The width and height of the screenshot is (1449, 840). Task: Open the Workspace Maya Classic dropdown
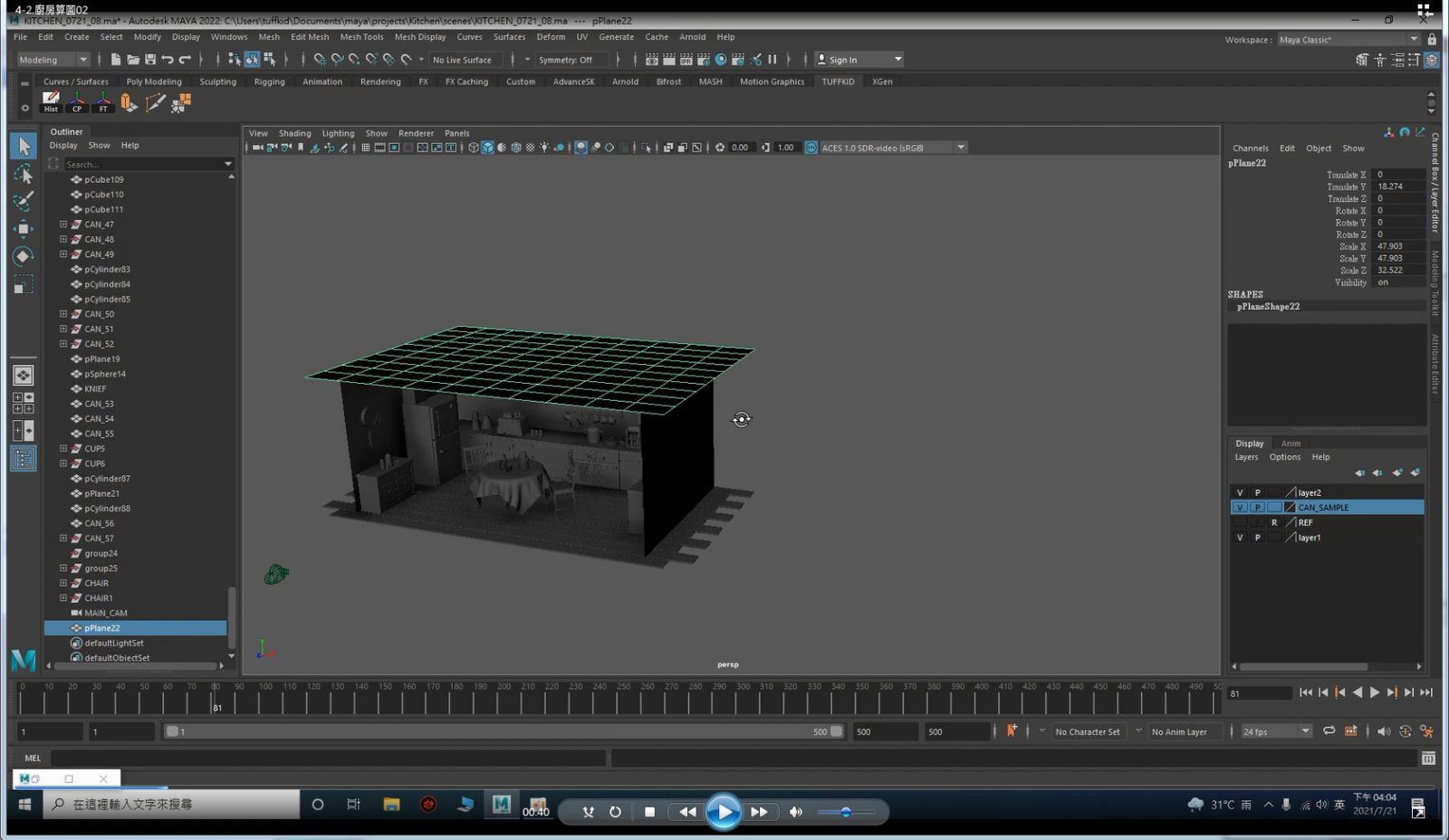pyautogui.click(x=1348, y=40)
